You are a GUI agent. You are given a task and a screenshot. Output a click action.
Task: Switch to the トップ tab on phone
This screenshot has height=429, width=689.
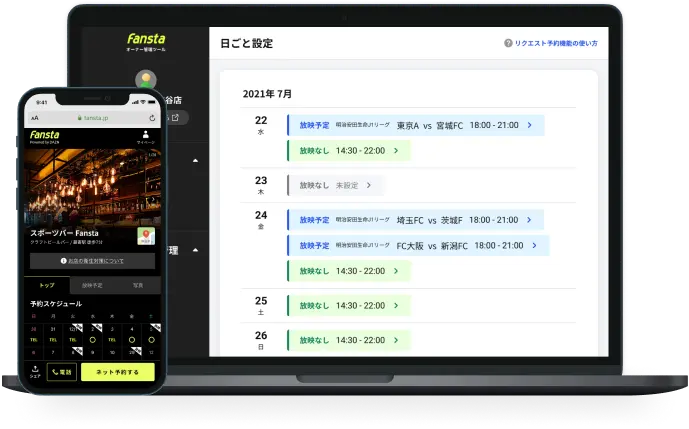(47, 285)
